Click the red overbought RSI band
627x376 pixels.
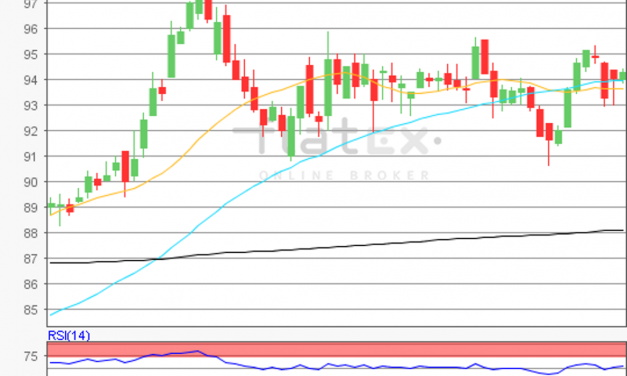(337, 349)
